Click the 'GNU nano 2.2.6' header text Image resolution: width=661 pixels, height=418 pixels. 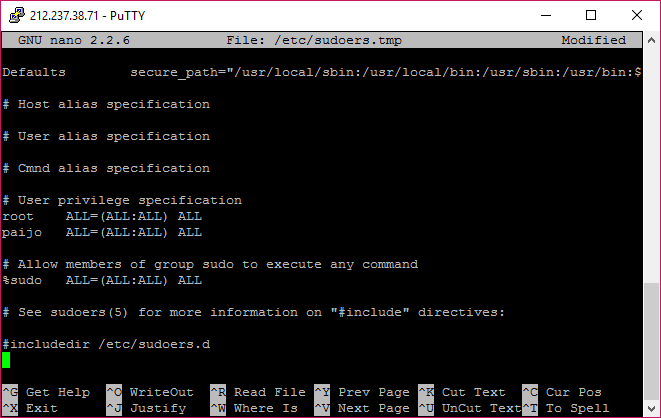[74, 40]
